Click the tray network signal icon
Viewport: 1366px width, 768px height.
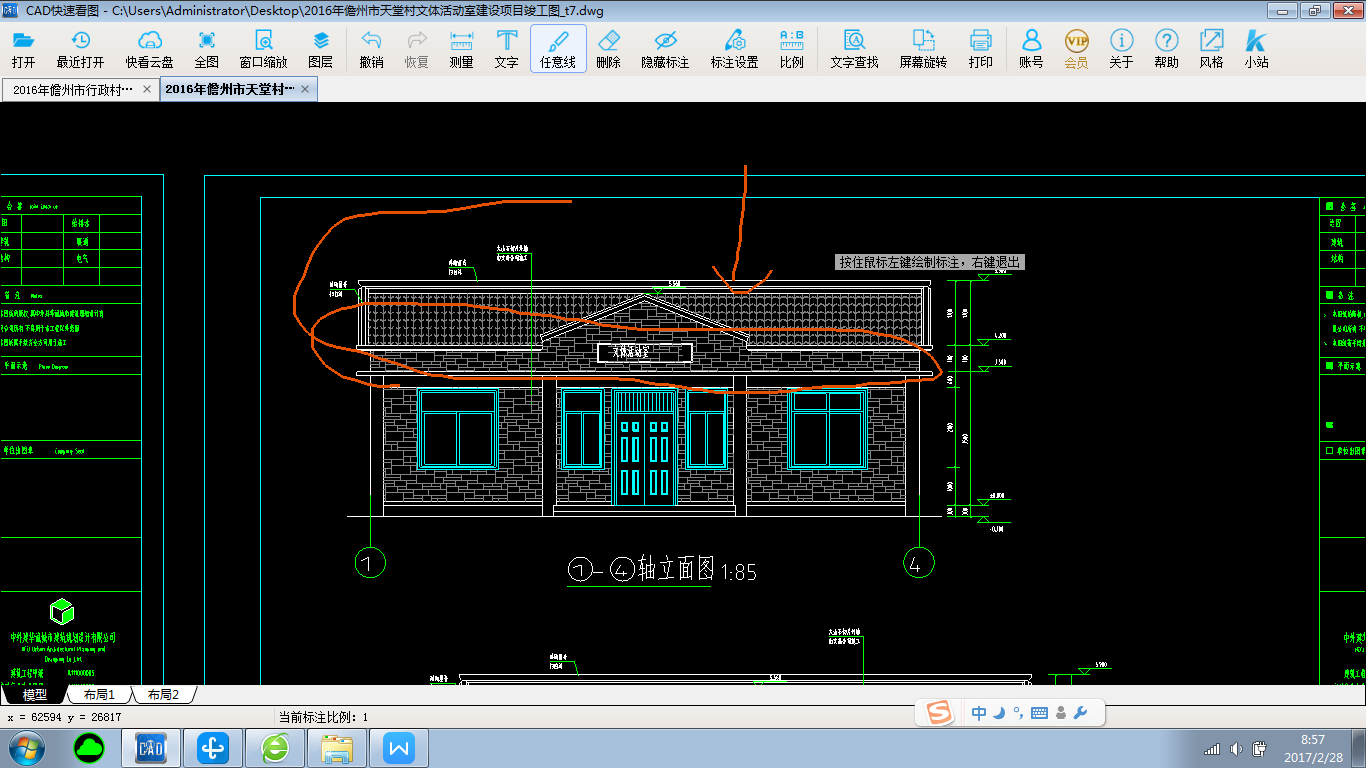pos(1212,749)
